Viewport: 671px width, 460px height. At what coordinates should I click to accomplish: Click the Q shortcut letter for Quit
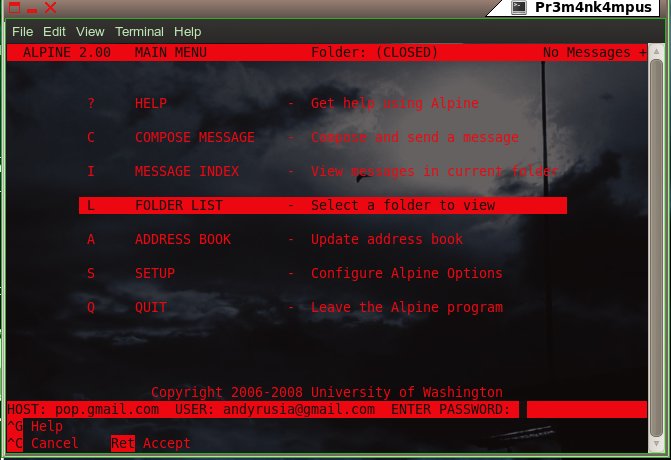[x=91, y=307]
